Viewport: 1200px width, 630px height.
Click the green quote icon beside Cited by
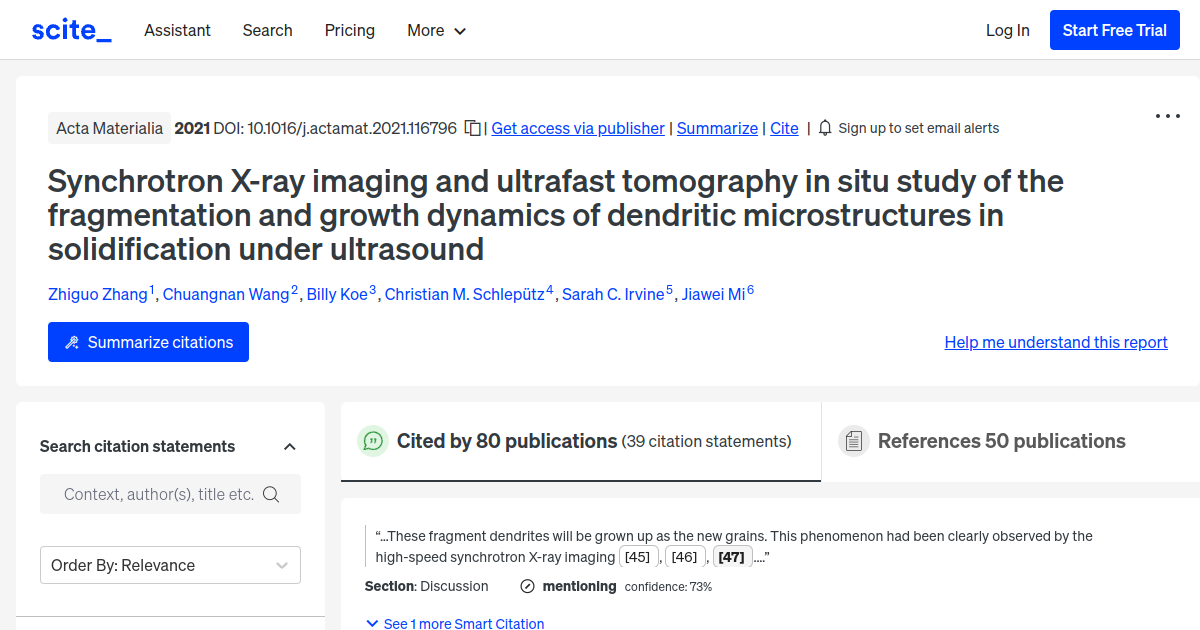(372, 440)
